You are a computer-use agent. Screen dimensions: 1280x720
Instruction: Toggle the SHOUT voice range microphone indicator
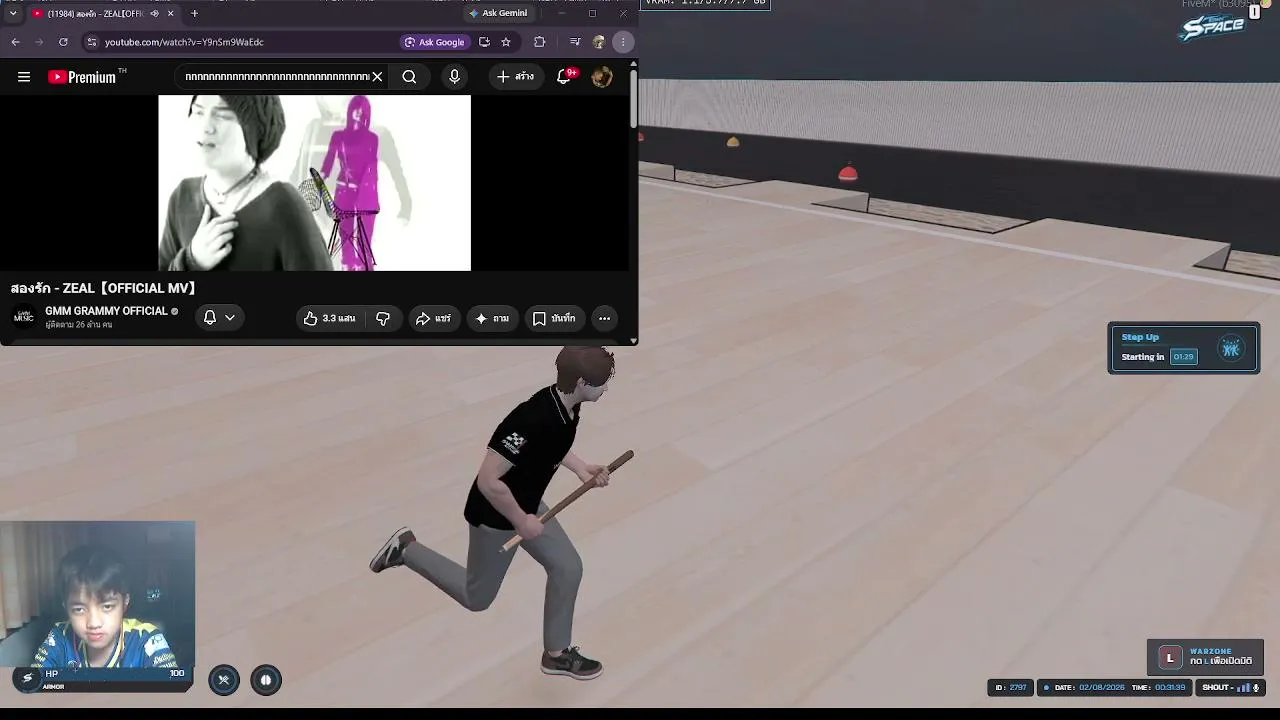(1230, 688)
